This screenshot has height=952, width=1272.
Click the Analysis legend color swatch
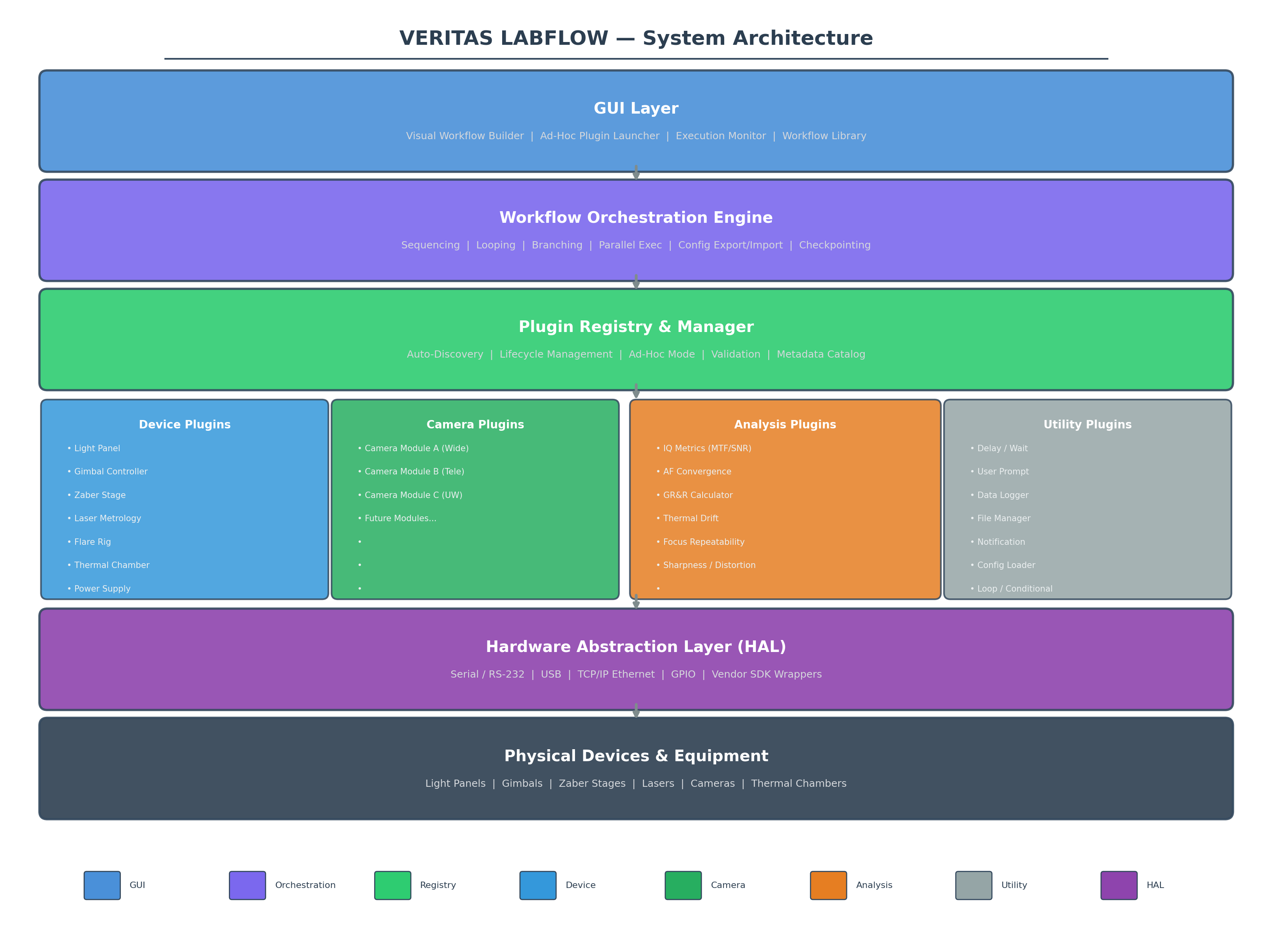click(829, 885)
